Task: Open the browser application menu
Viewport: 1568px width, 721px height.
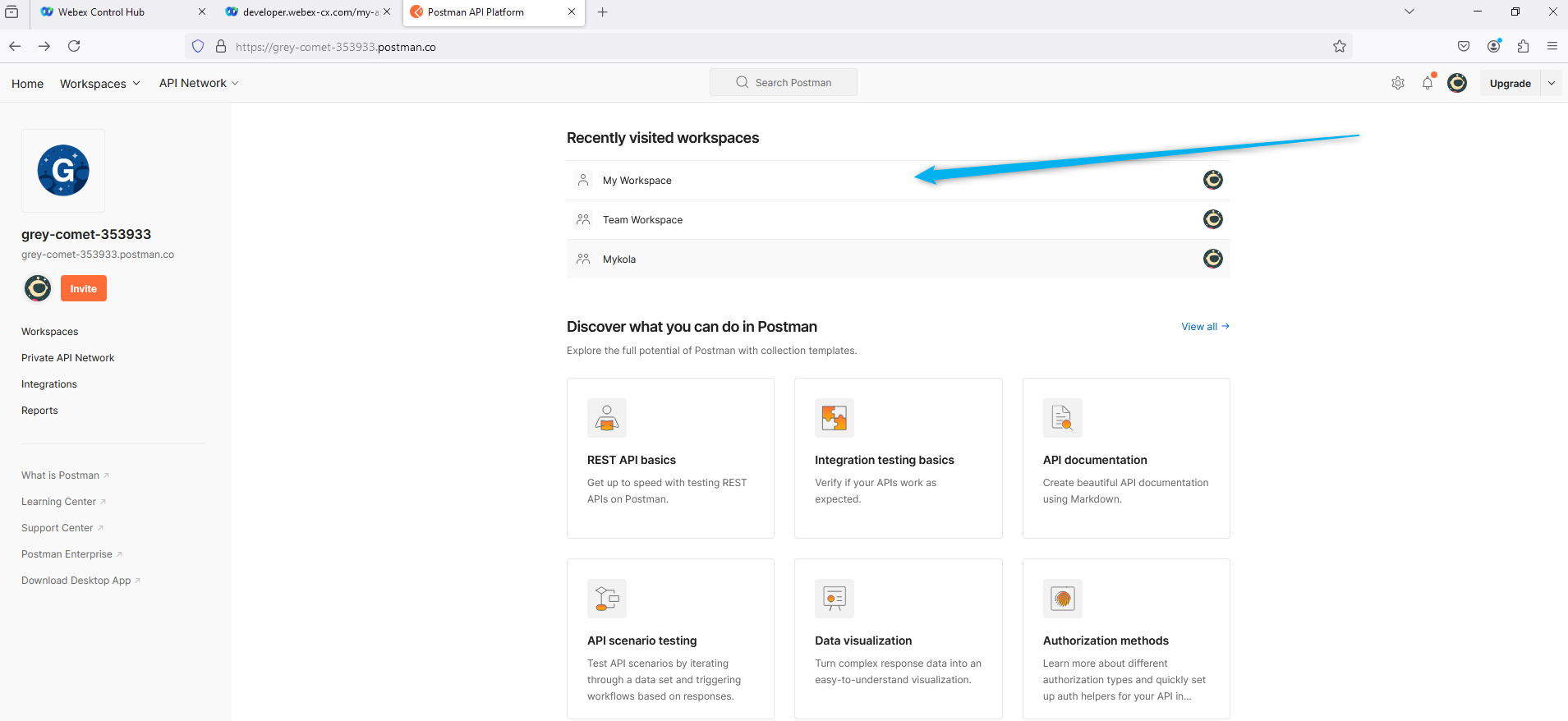Action: (x=1552, y=46)
